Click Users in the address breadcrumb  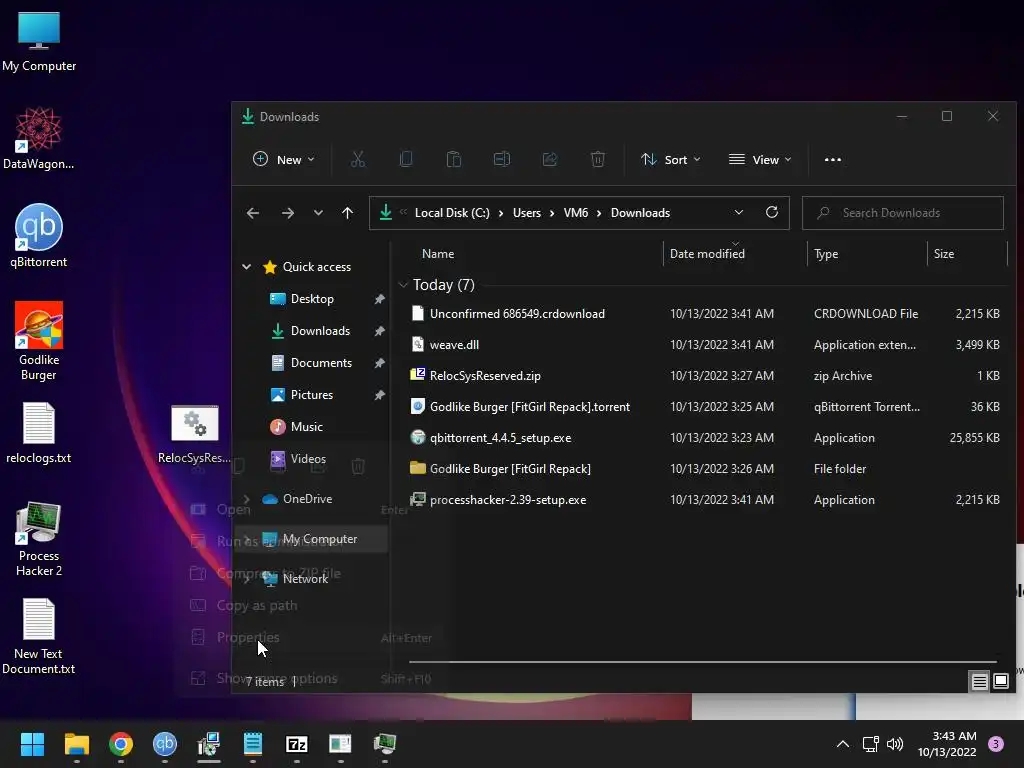click(x=526, y=213)
